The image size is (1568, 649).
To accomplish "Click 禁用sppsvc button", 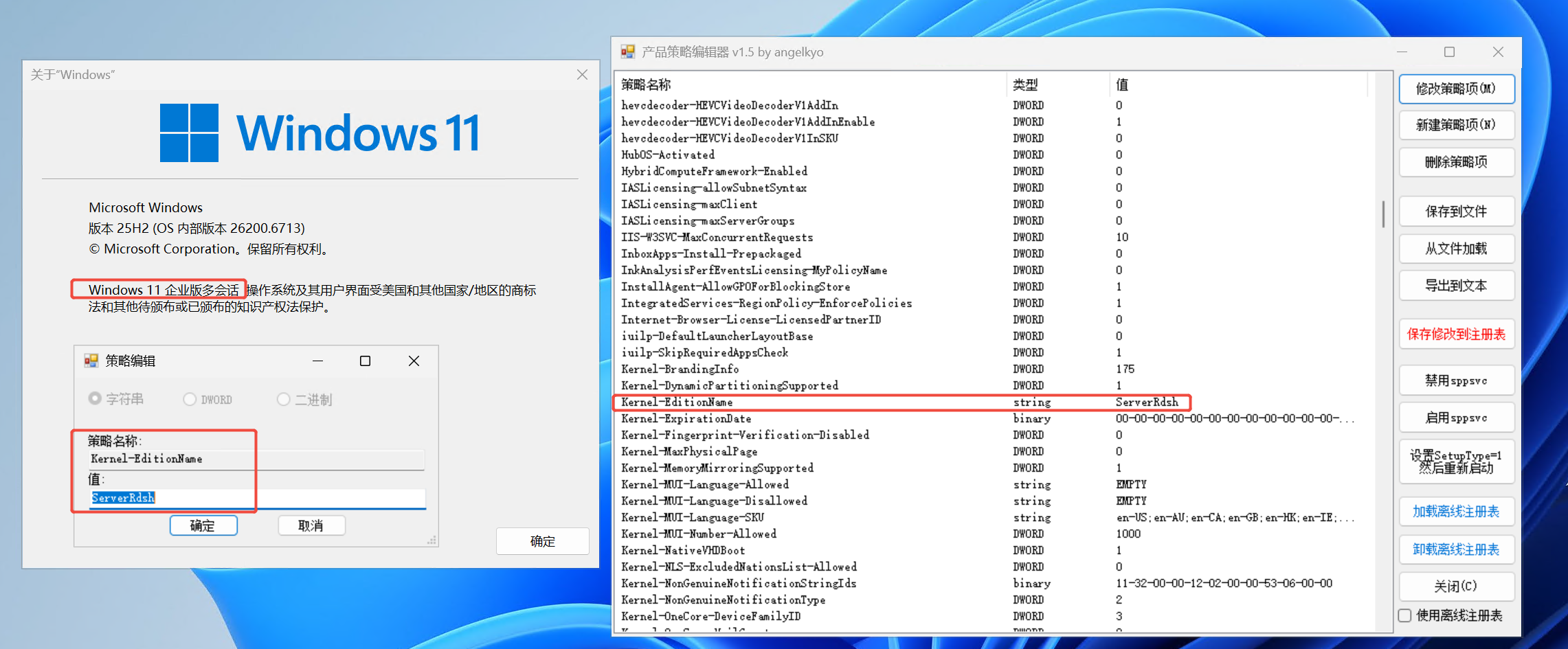I will point(1457,380).
